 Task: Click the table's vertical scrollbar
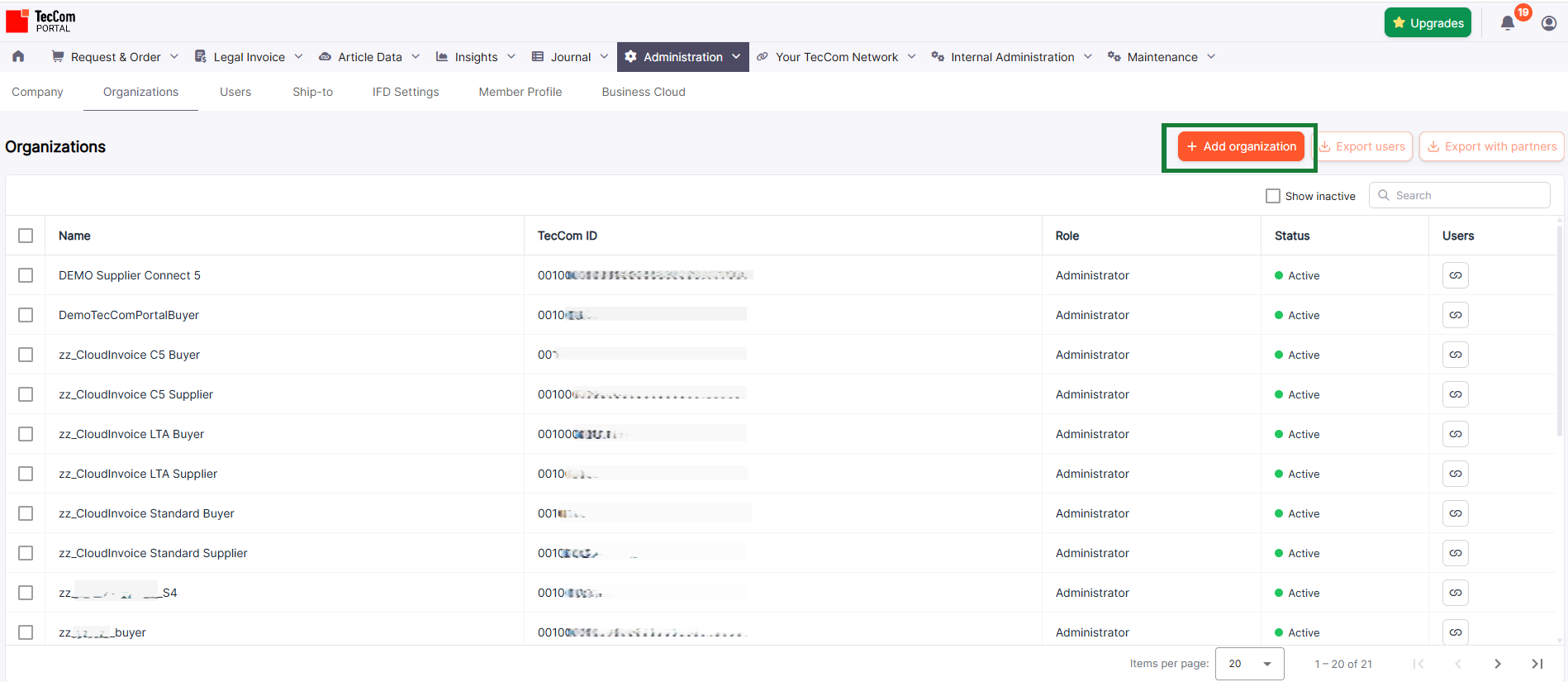click(1561, 331)
